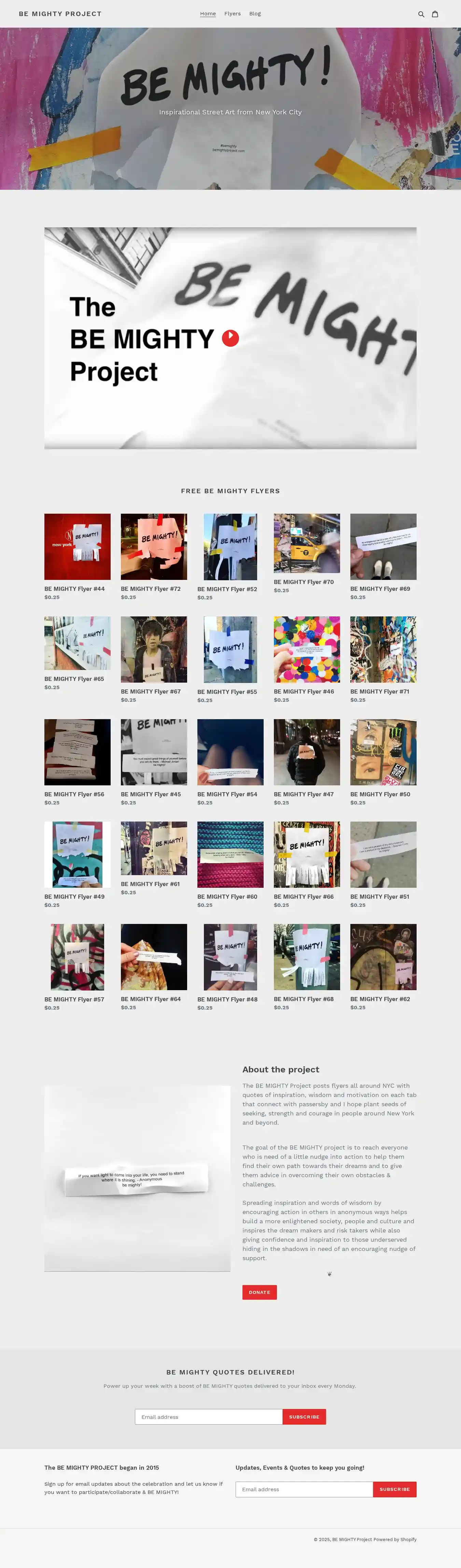Click SUBSCRIBE under Quotes Delivered section
461x1568 pixels.
(305, 1417)
